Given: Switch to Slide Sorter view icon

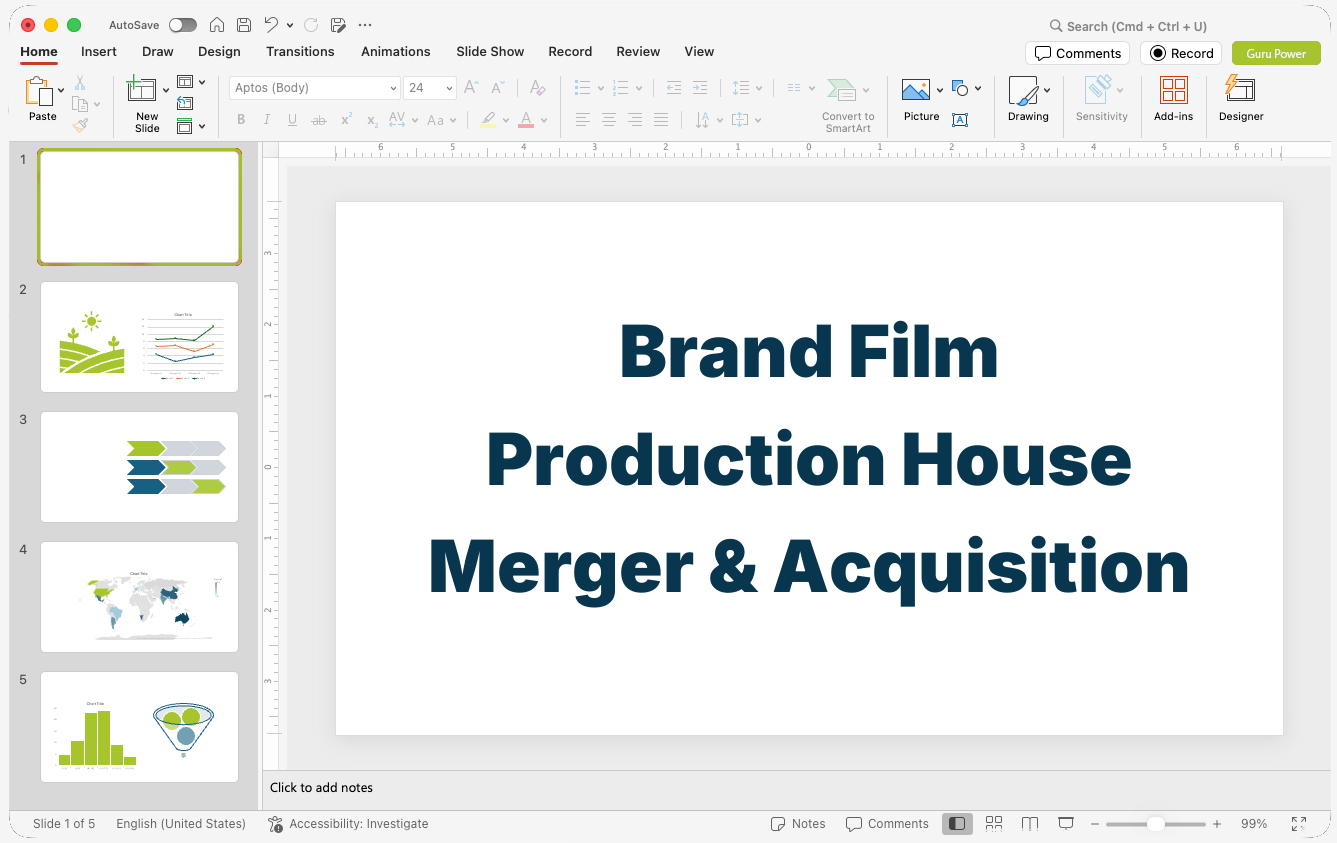Looking at the screenshot, I should click(994, 824).
